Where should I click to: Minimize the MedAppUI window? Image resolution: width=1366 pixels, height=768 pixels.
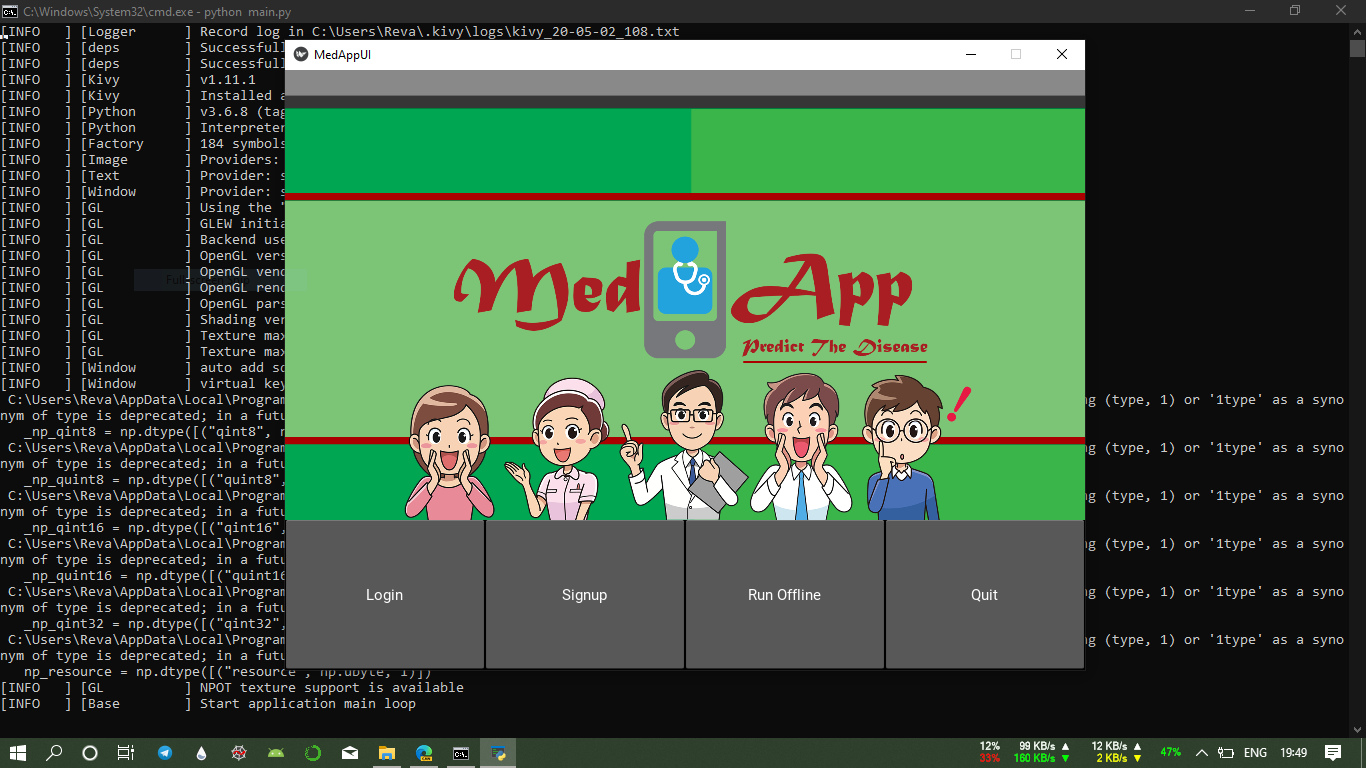coord(970,54)
